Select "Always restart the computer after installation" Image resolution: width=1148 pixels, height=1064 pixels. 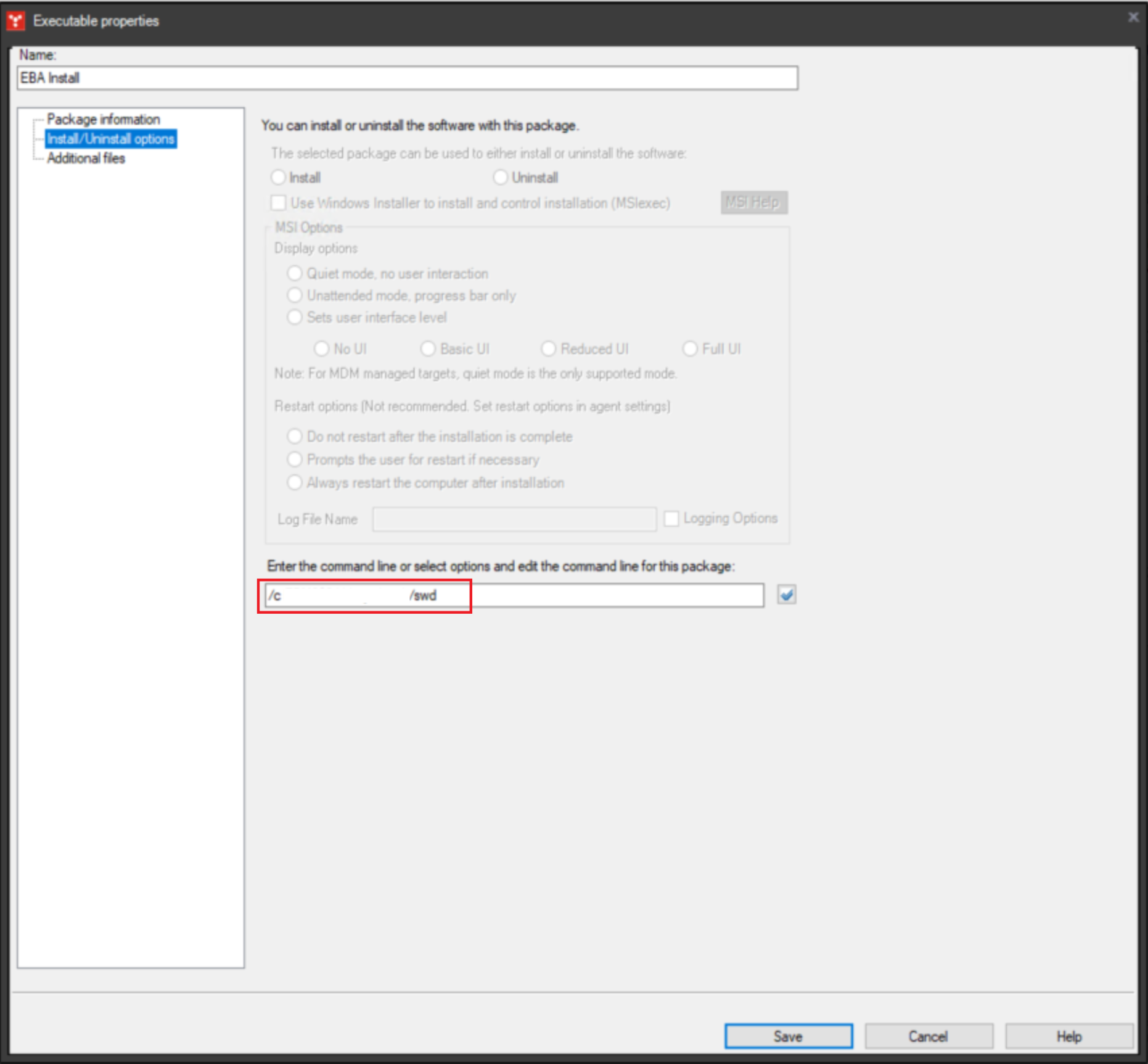[294, 483]
